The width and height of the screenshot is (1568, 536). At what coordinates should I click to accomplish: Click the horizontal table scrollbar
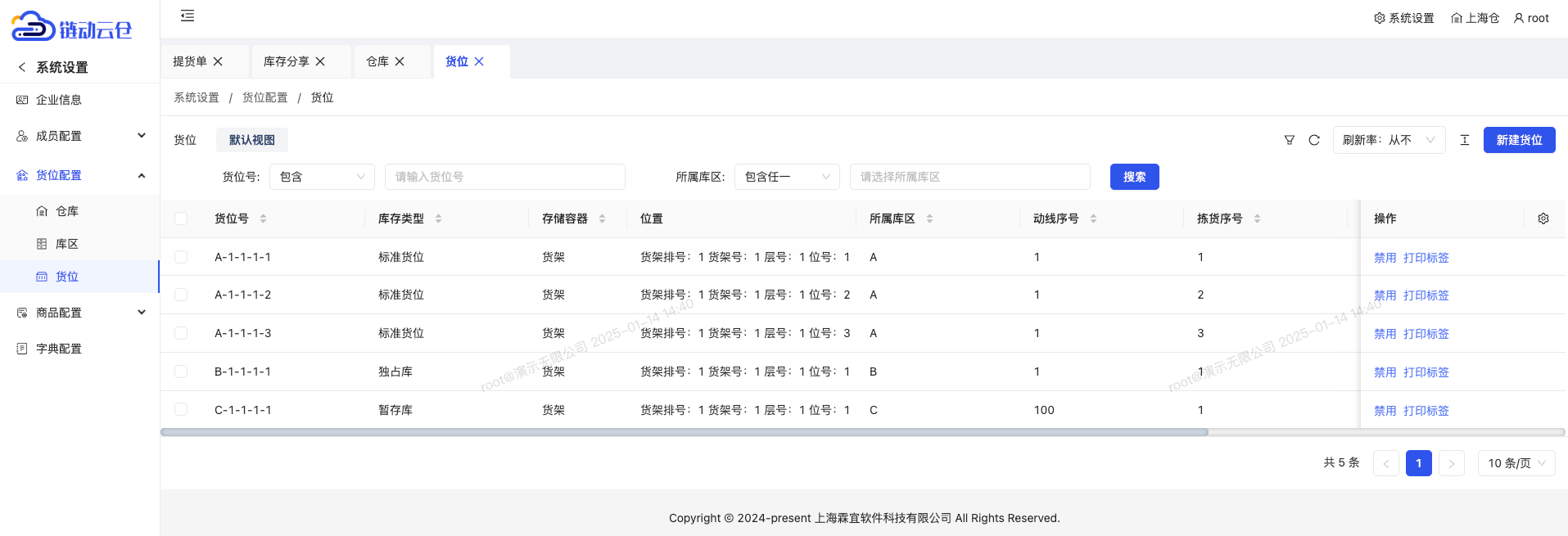coord(684,432)
